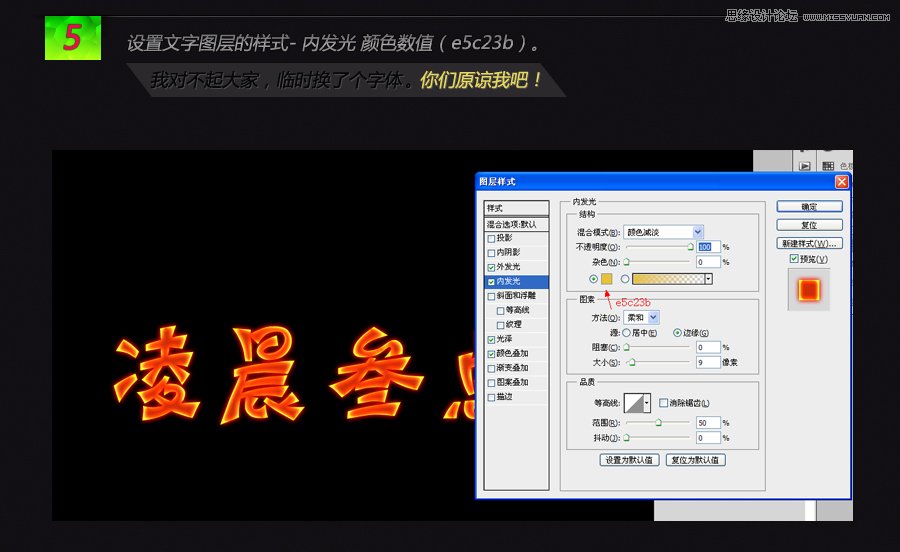Image resolution: width=900 pixels, height=552 pixels.
Task: Choose the 边缘 source radio button
Action: point(677,333)
